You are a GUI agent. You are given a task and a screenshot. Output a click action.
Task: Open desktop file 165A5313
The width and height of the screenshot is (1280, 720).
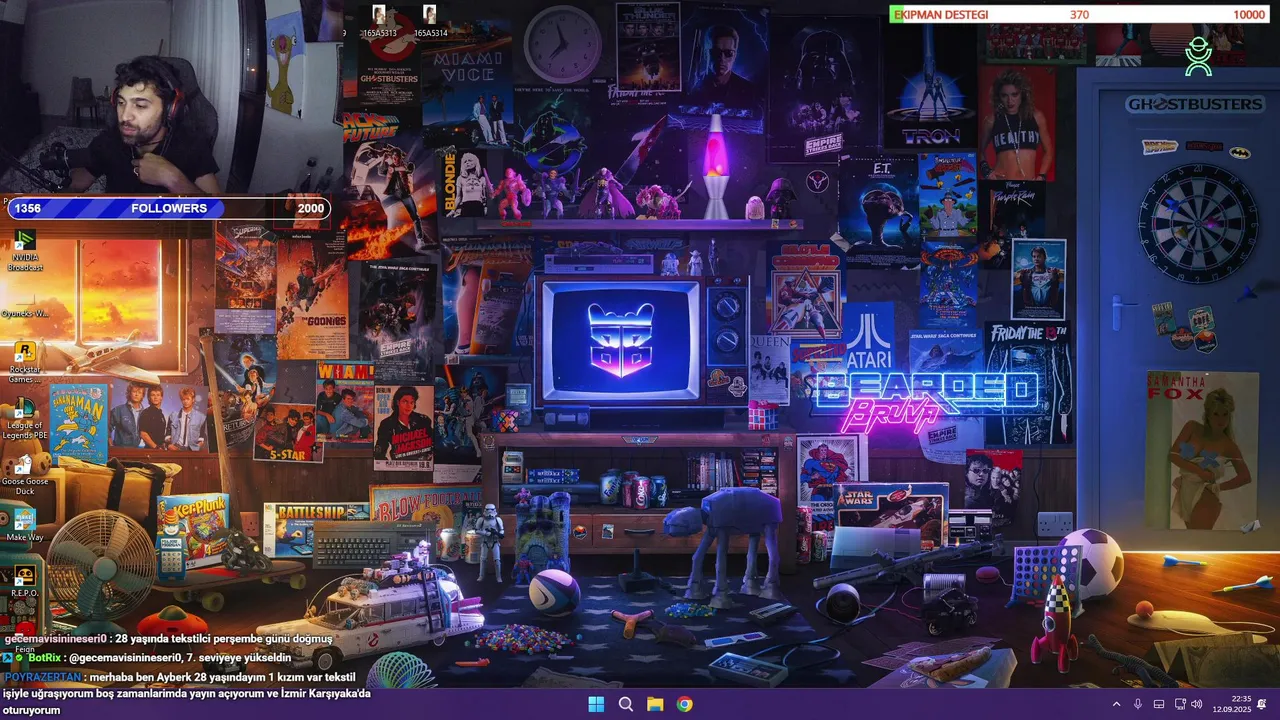(x=379, y=22)
